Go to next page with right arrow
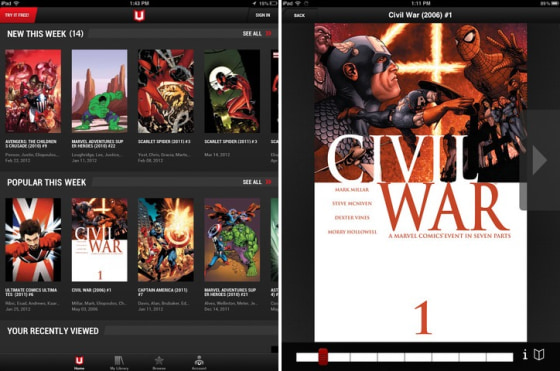The height and width of the screenshot is (371, 560). [x=539, y=160]
